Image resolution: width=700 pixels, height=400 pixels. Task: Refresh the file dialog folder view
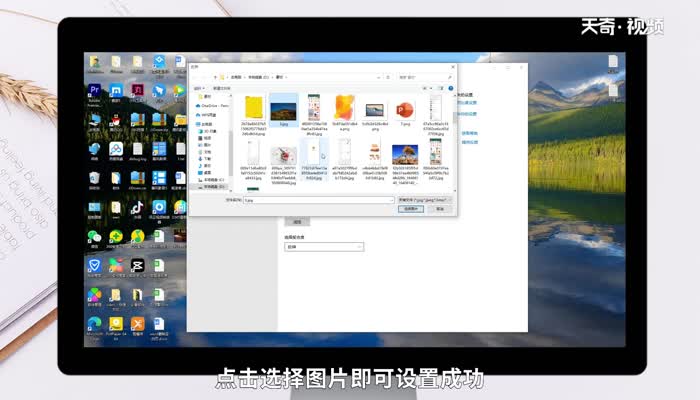(x=388, y=77)
